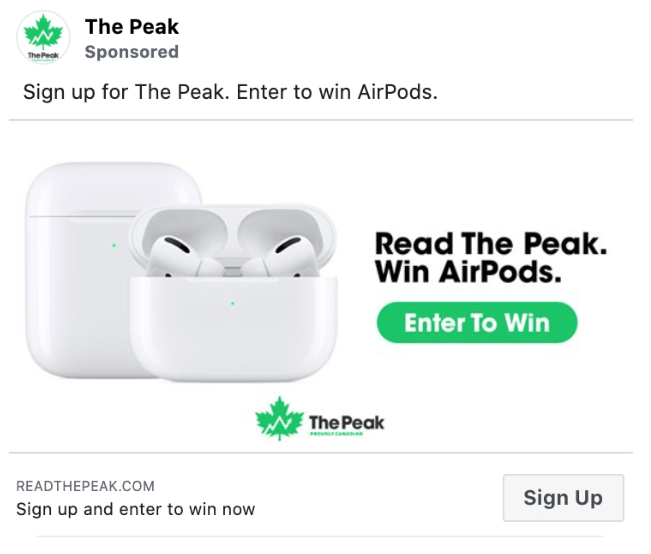
Task: Click the Proudly Canadian tagline text
Action: (x=336, y=434)
